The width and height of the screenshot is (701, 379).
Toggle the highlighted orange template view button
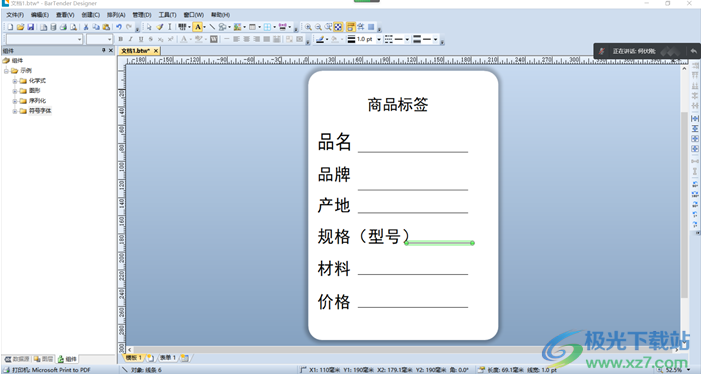pyautogui.click(x=351, y=27)
